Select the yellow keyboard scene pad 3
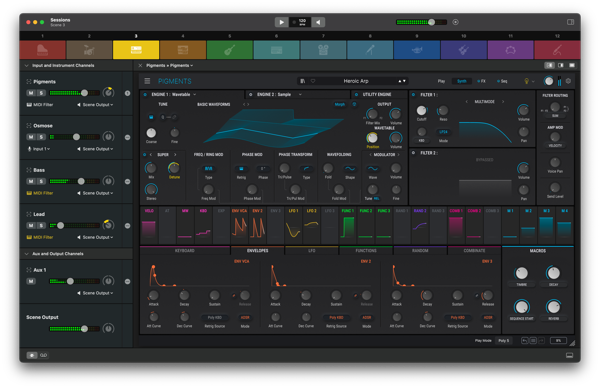Image resolution: width=600 pixels, height=388 pixels. (136, 50)
